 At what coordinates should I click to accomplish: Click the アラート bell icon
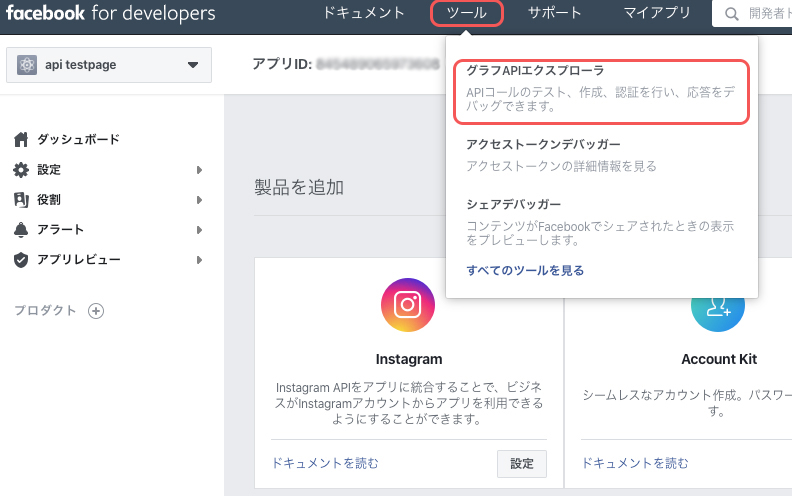(x=21, y=230)
